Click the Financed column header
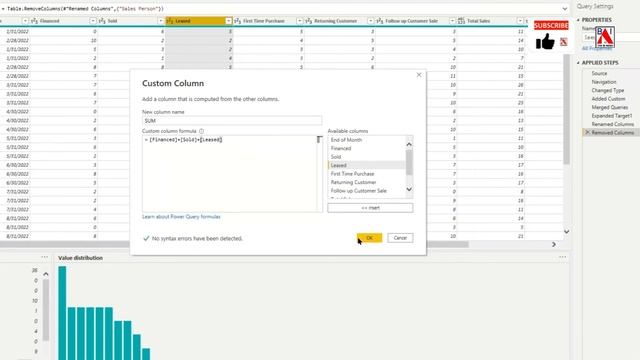The image size is (640, 360). coord(64,21)
